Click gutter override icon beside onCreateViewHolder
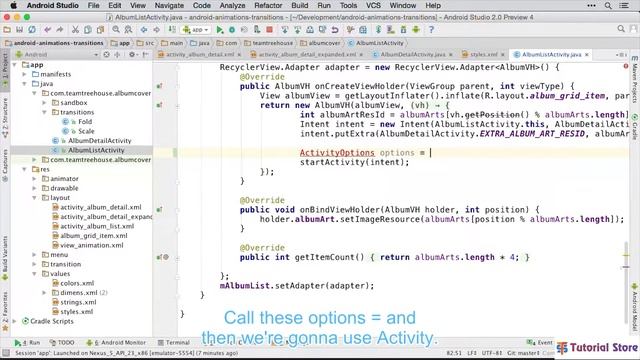 coord(159,86)
